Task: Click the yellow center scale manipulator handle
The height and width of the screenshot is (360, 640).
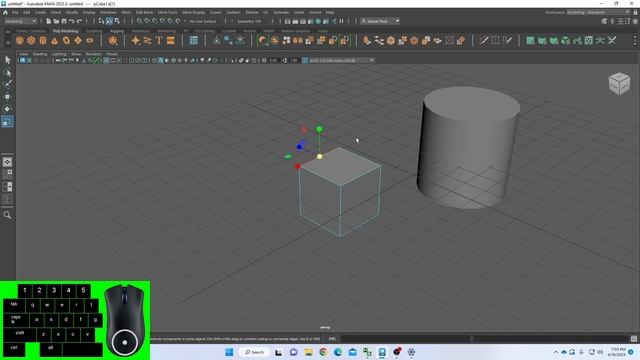Action: (x=320, y=156)
